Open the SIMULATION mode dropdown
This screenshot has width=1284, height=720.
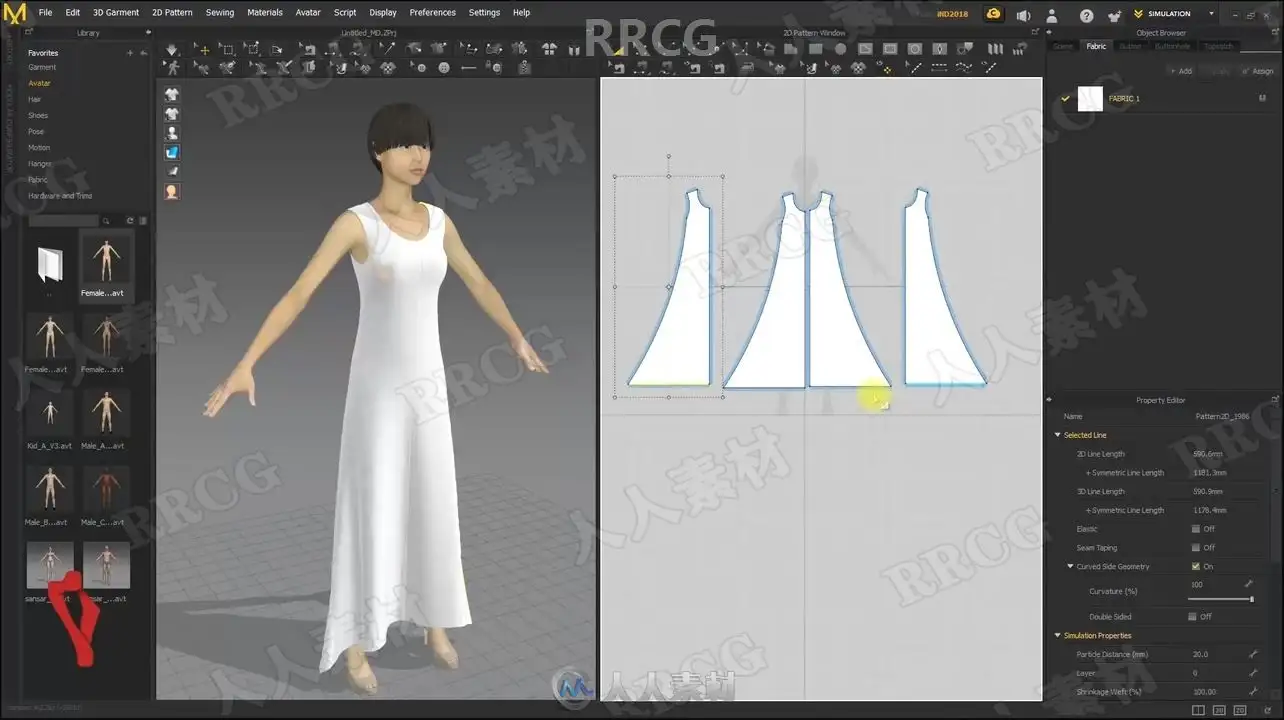tap(1174, 14)
